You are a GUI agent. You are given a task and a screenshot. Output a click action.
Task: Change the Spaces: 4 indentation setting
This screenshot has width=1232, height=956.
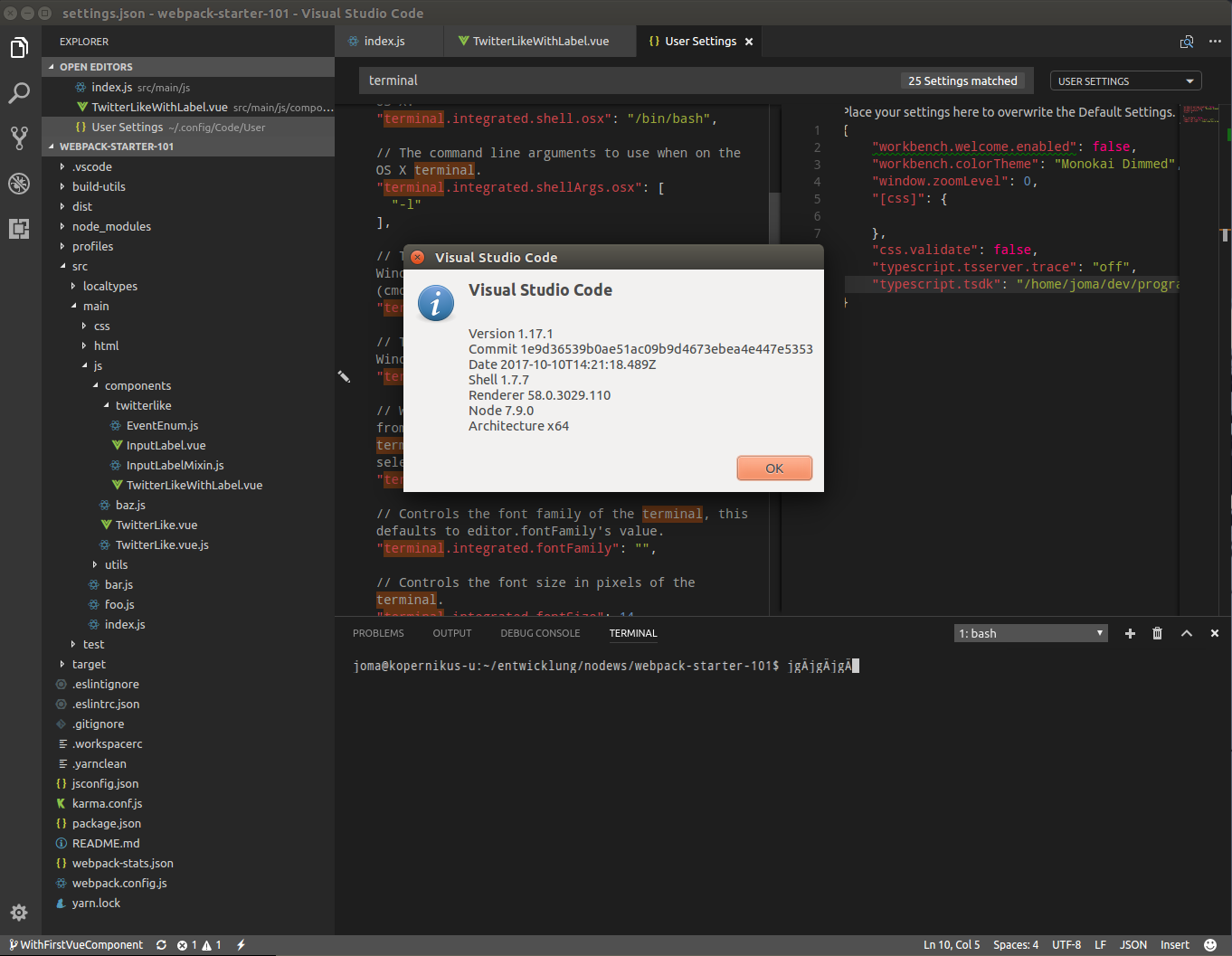[x=1016, y=945]
